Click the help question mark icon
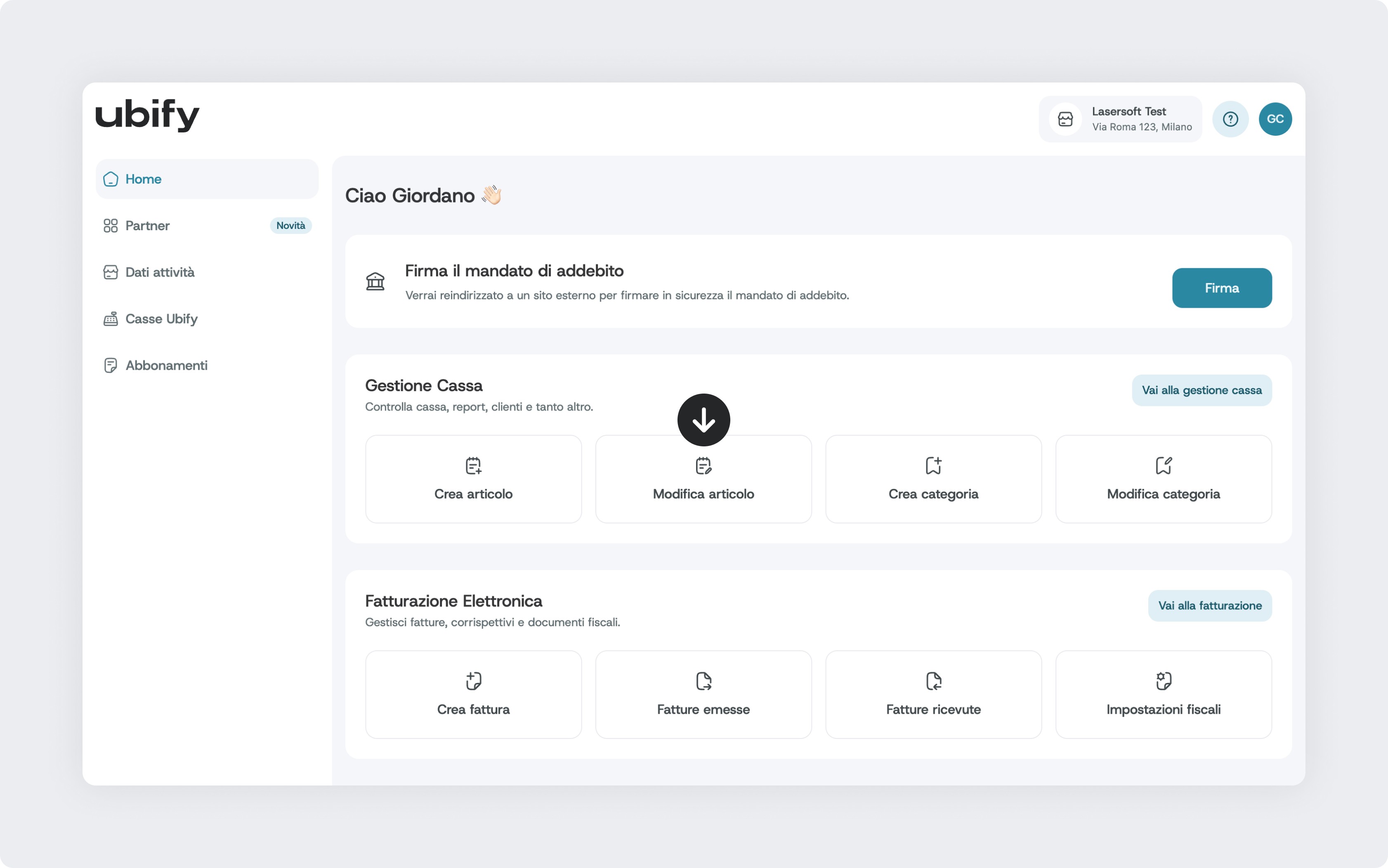This screenshot has width=1388, height=868. pos(1230,119)
